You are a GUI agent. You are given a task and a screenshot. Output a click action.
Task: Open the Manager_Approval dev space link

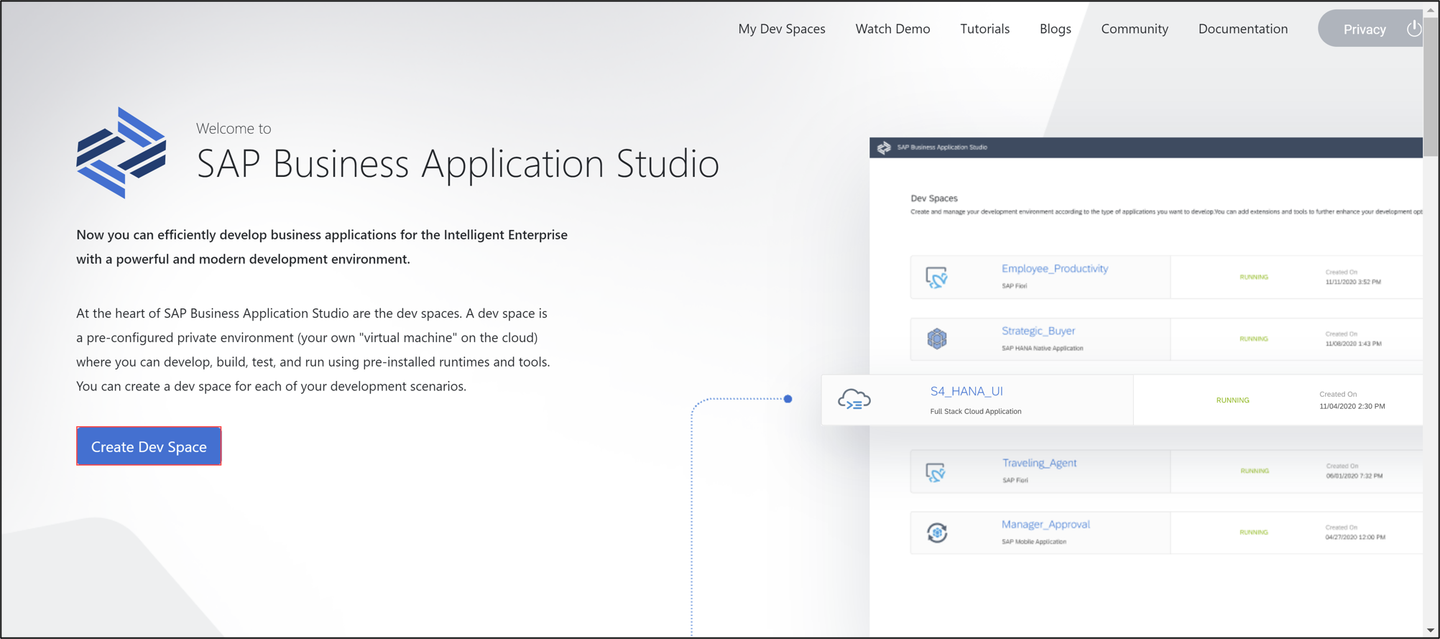tap(1046, 524)
